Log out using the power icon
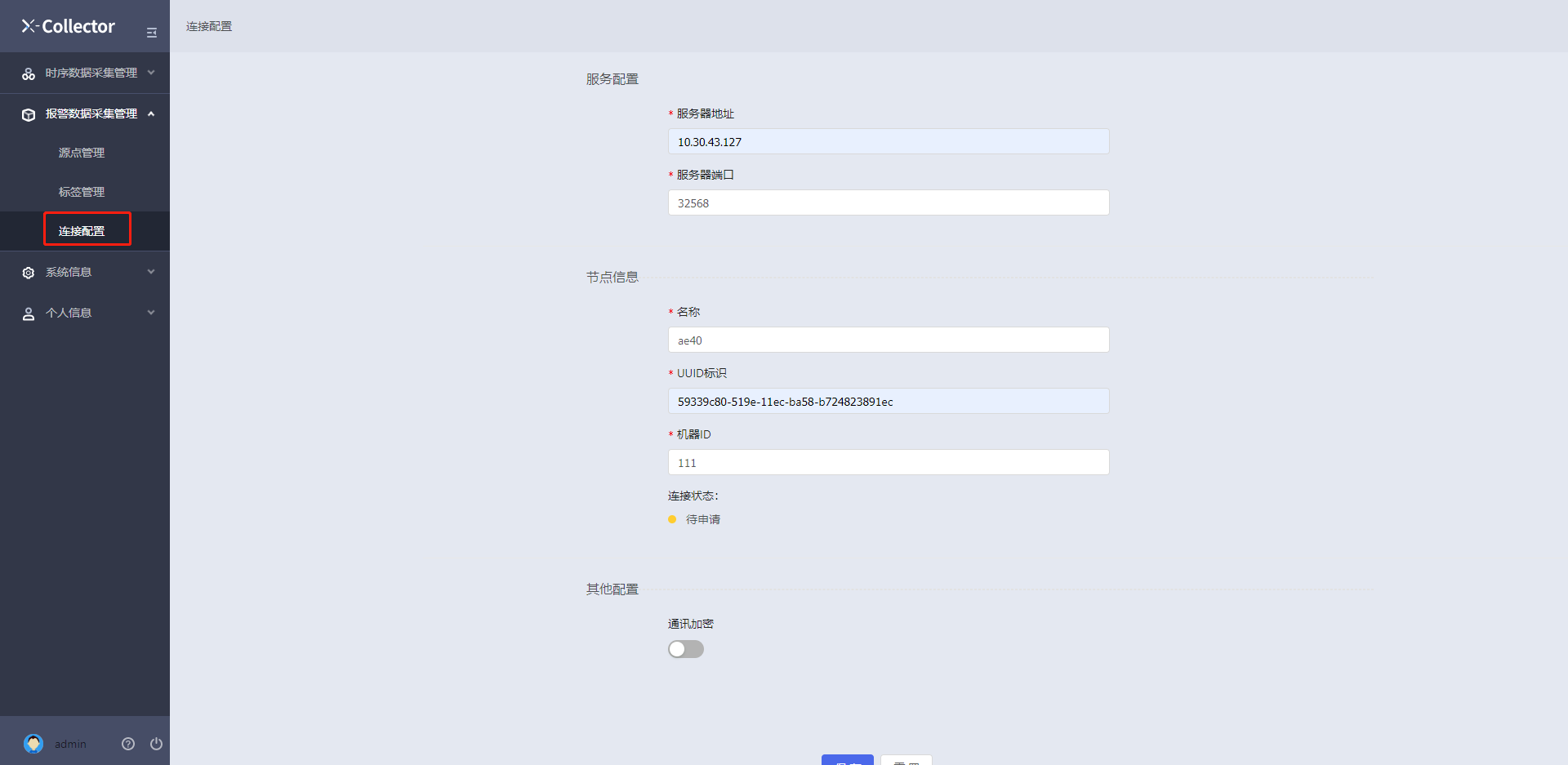 156,744
